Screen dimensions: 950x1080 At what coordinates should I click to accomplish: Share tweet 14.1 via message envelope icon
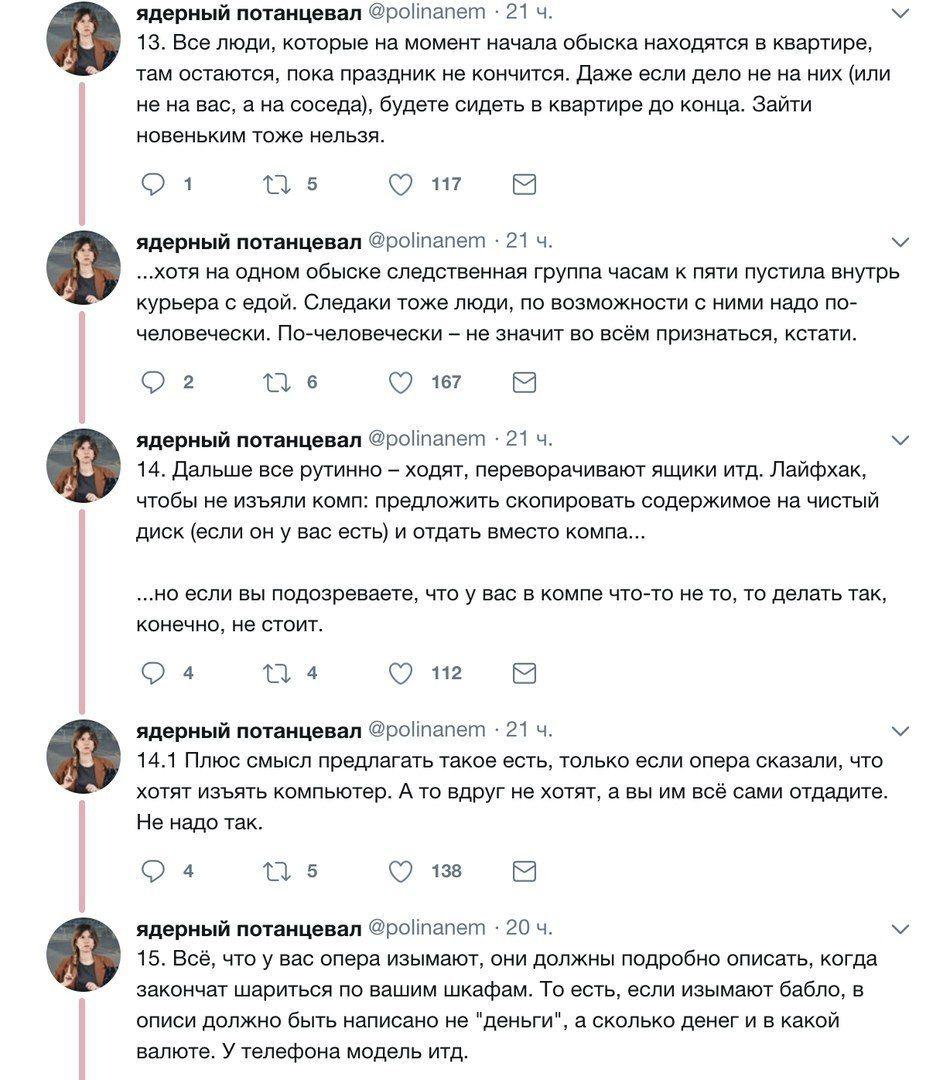(x=524, y=871)
